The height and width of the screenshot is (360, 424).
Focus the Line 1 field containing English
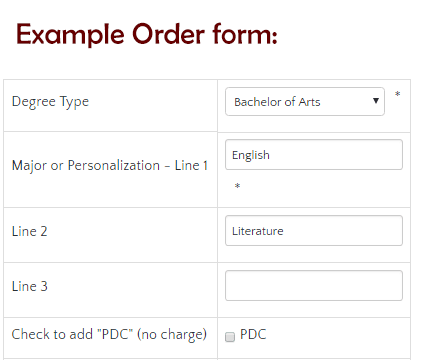314,155
